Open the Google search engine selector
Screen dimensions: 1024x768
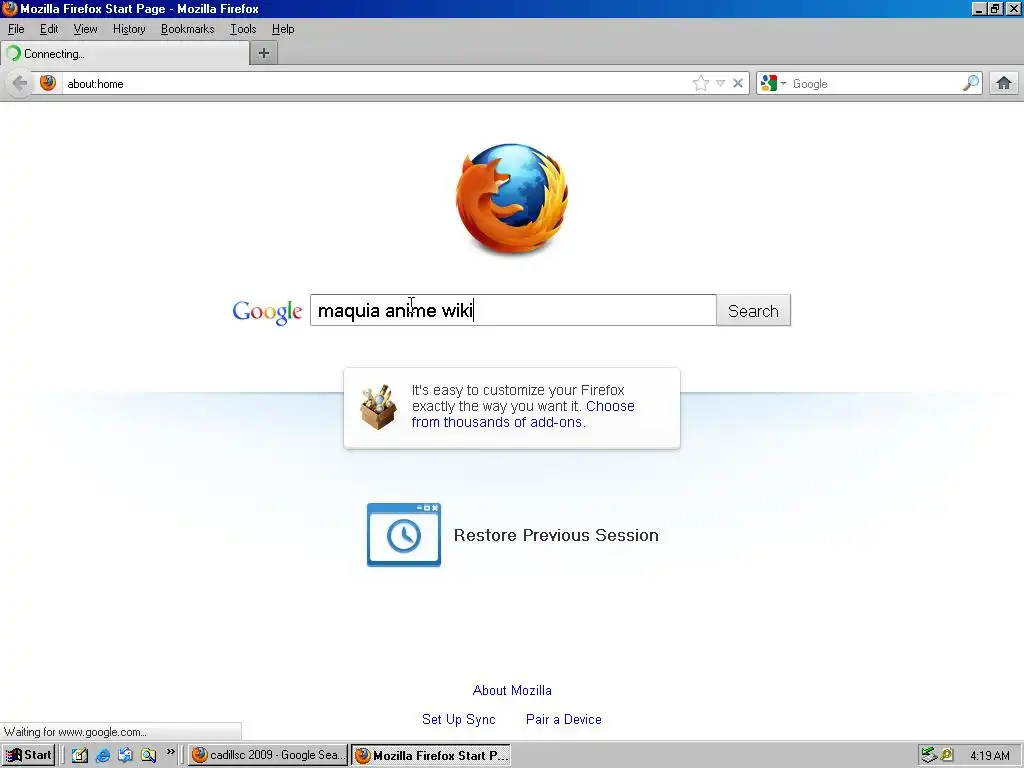(774, 84)
